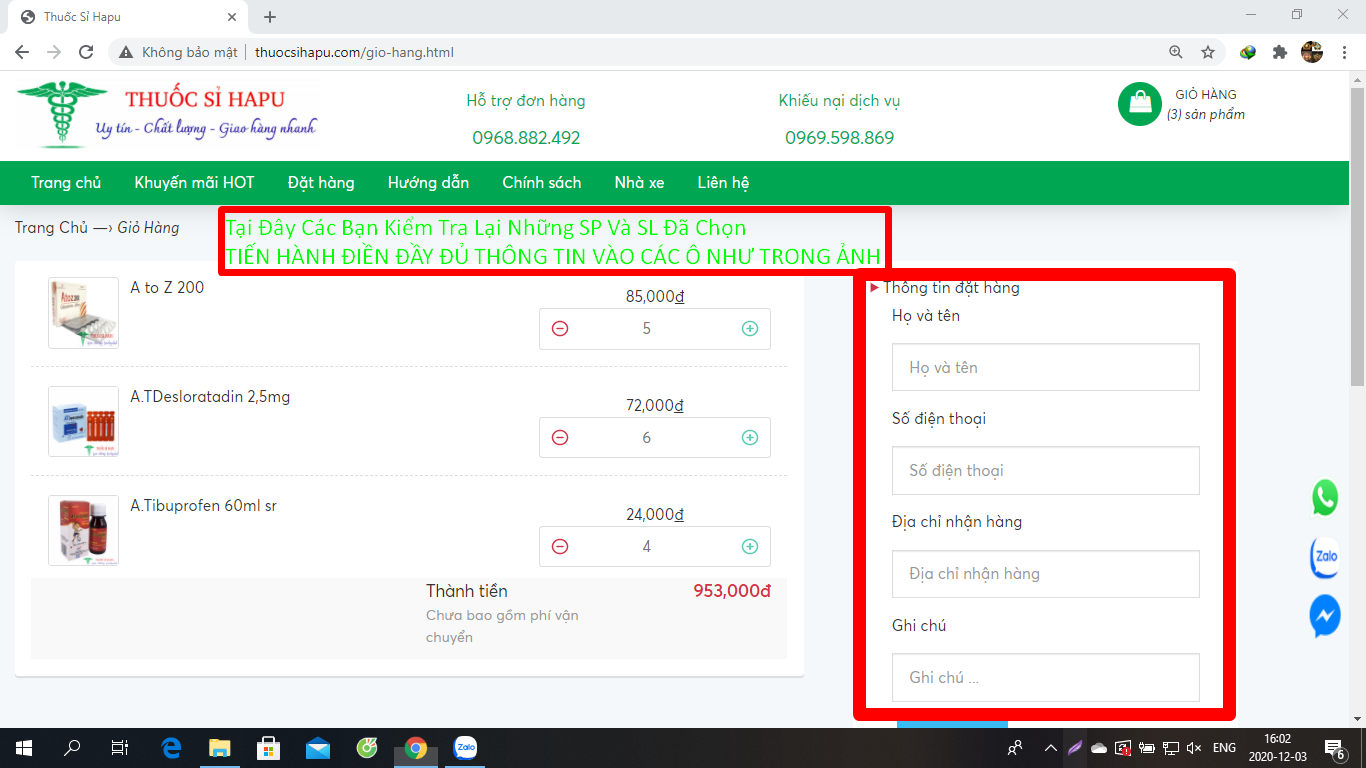Screen dimensions: 1366x768
Task: Click order support phone 0968.882.492
Action: (526, 138)
